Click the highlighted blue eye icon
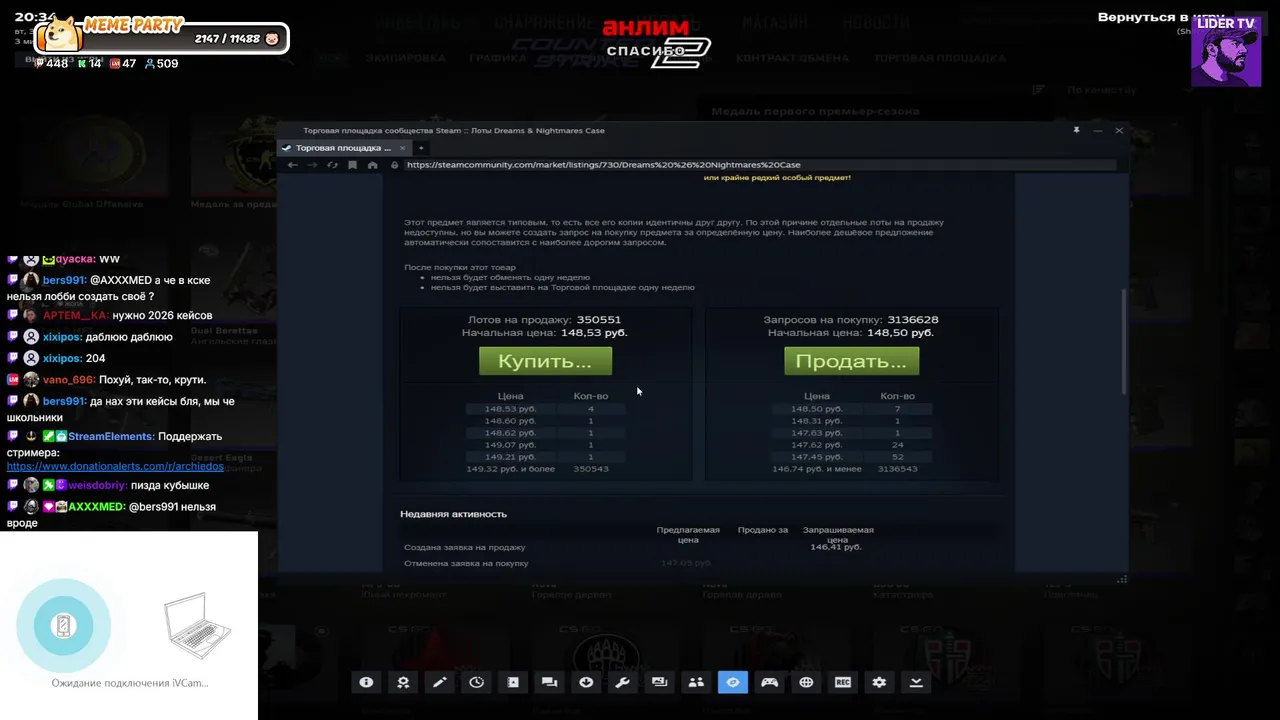This screenshot has height=720, width=1280. 733,682
